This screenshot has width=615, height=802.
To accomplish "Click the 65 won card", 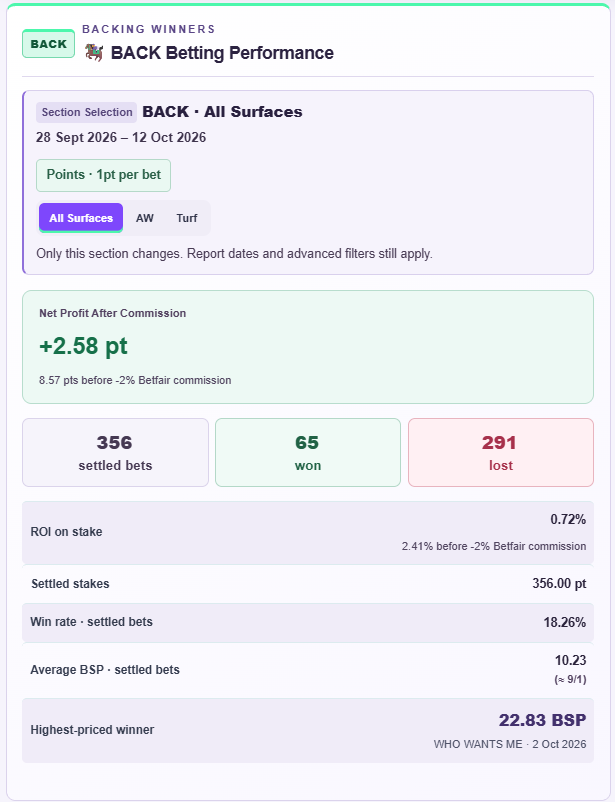I will [308, 452].
